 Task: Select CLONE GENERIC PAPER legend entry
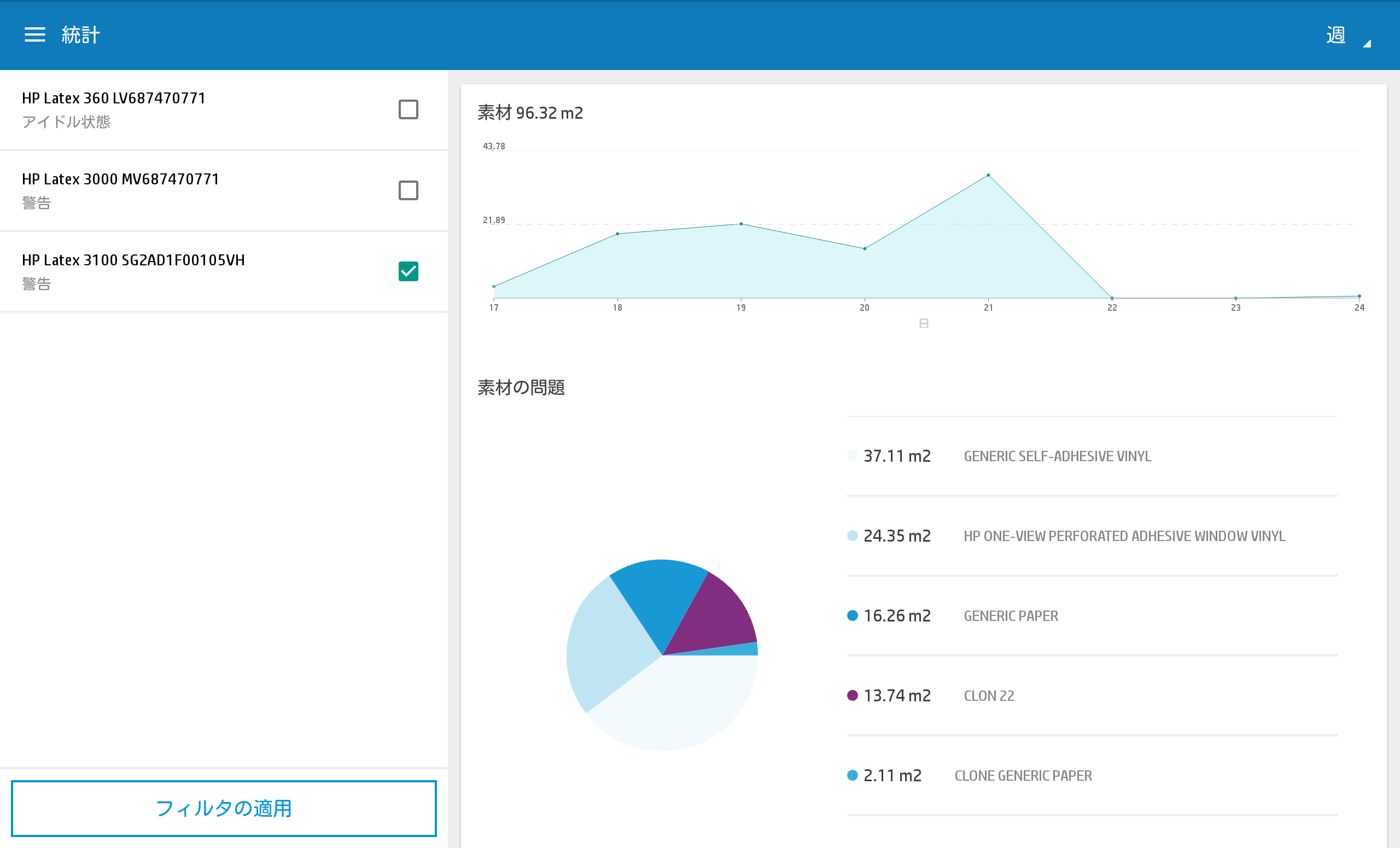(1023, 775)
